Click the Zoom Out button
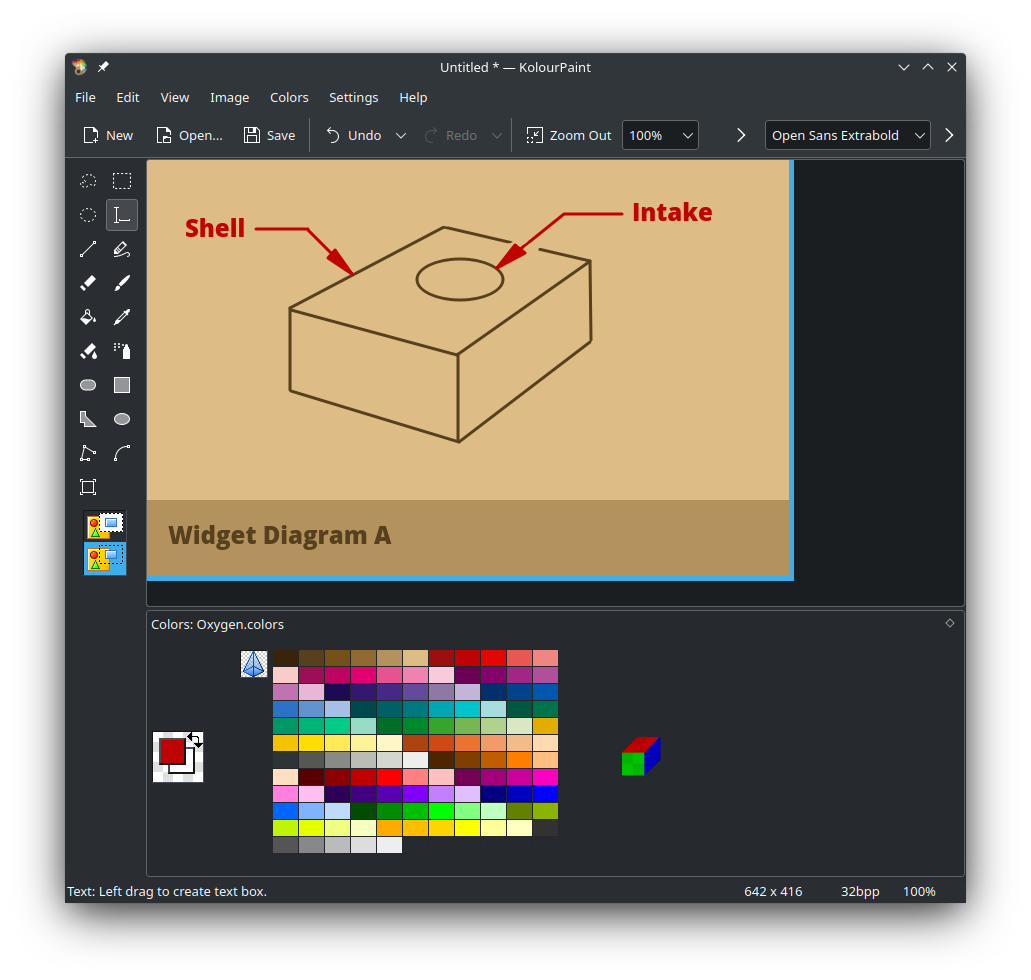Viewport: 1031px width, 980px height. coord(569,135)
